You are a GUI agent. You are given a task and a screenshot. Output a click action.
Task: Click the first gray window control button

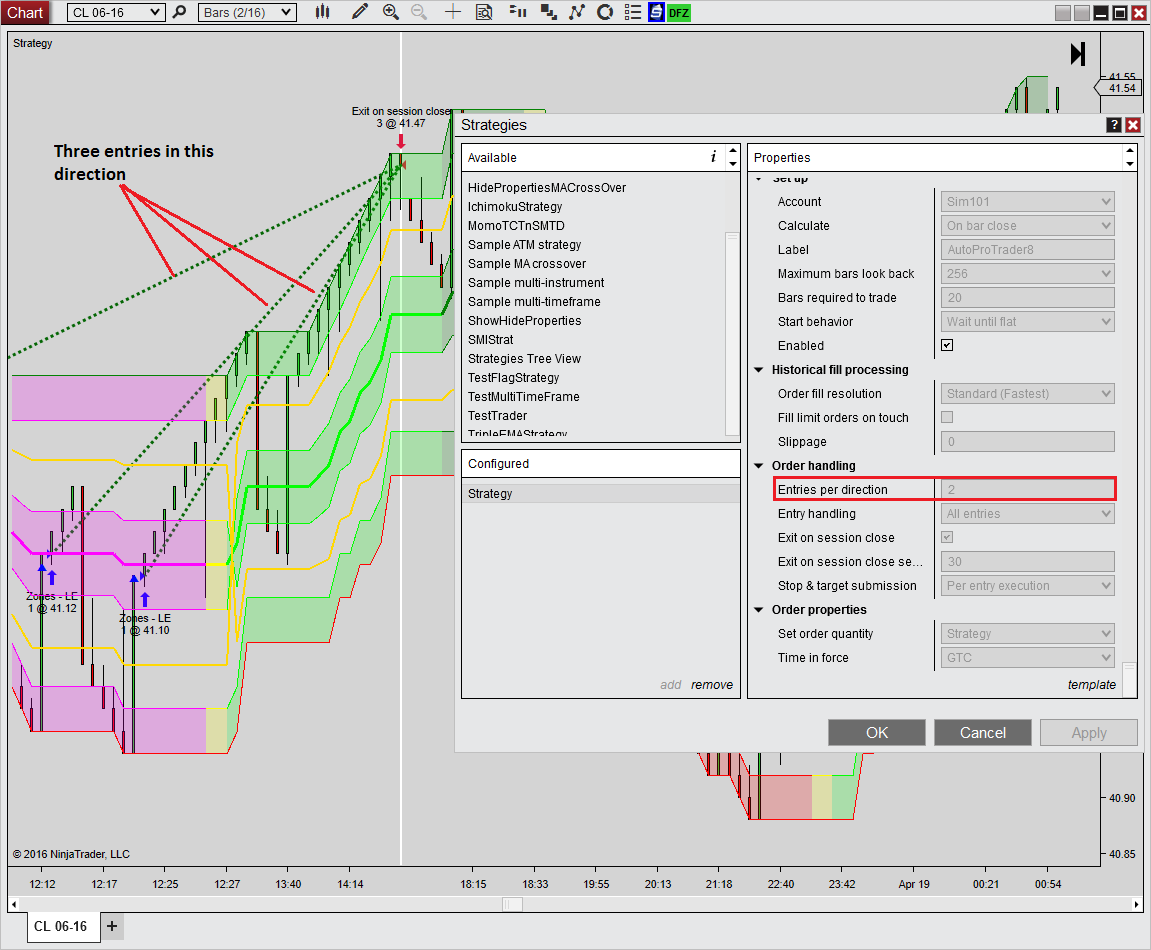tap(1062, 12)
